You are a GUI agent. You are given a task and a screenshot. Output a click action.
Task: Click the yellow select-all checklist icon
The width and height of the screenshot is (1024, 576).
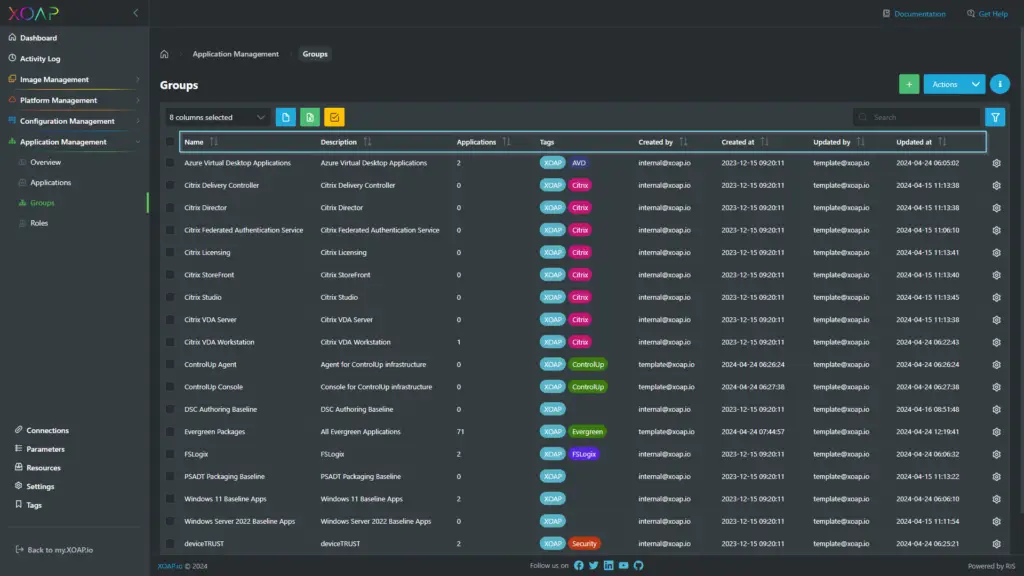pos(334,117)
